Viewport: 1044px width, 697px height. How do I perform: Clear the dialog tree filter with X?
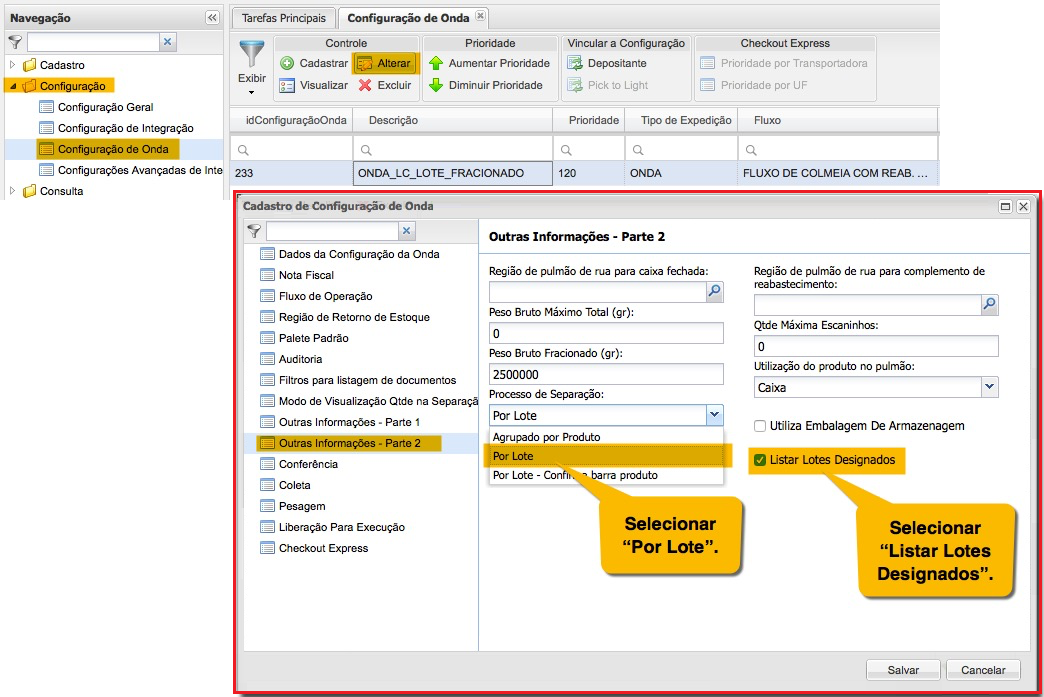pos(407,231)
